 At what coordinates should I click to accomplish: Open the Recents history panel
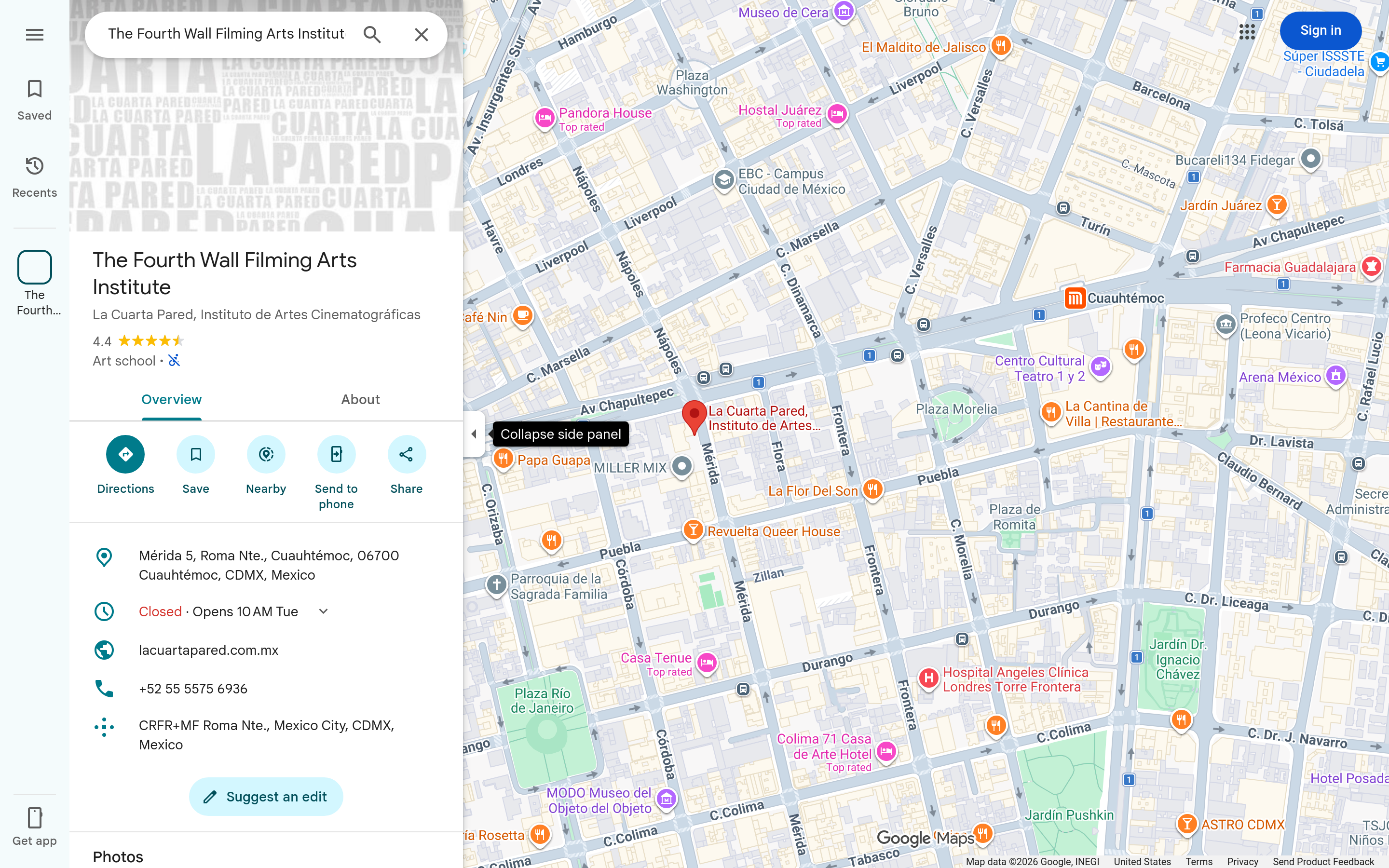pyautogui.click(x=34, y=177)
